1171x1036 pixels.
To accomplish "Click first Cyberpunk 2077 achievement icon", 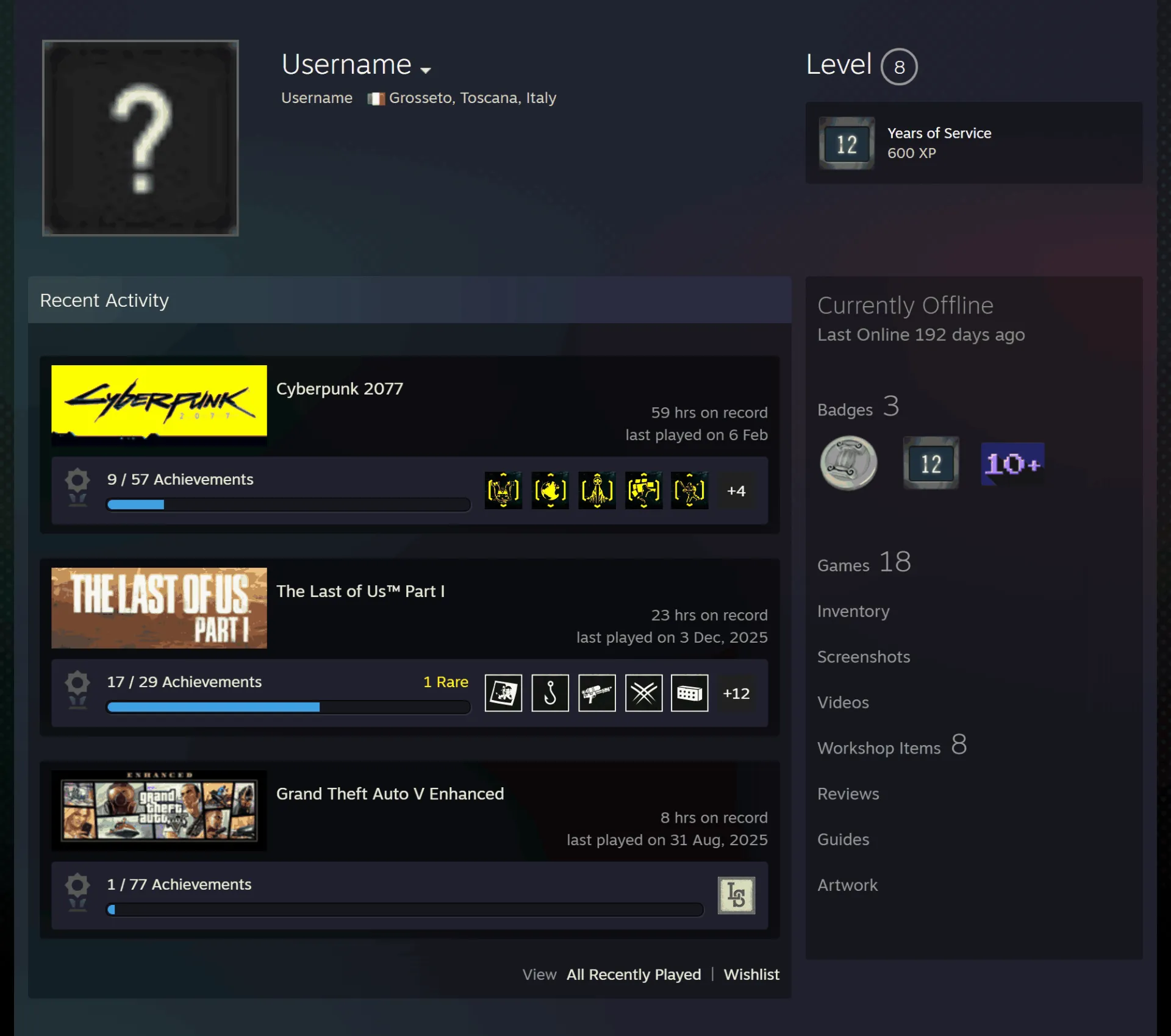I will 503,490.
